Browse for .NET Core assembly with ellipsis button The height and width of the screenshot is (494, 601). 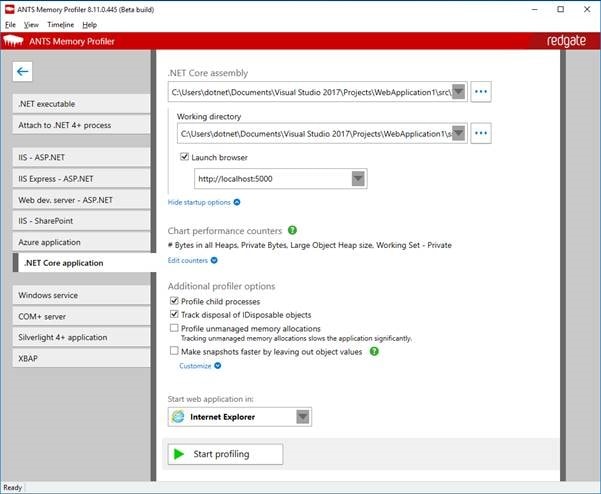pyautogui.click(x=481, y=92)
